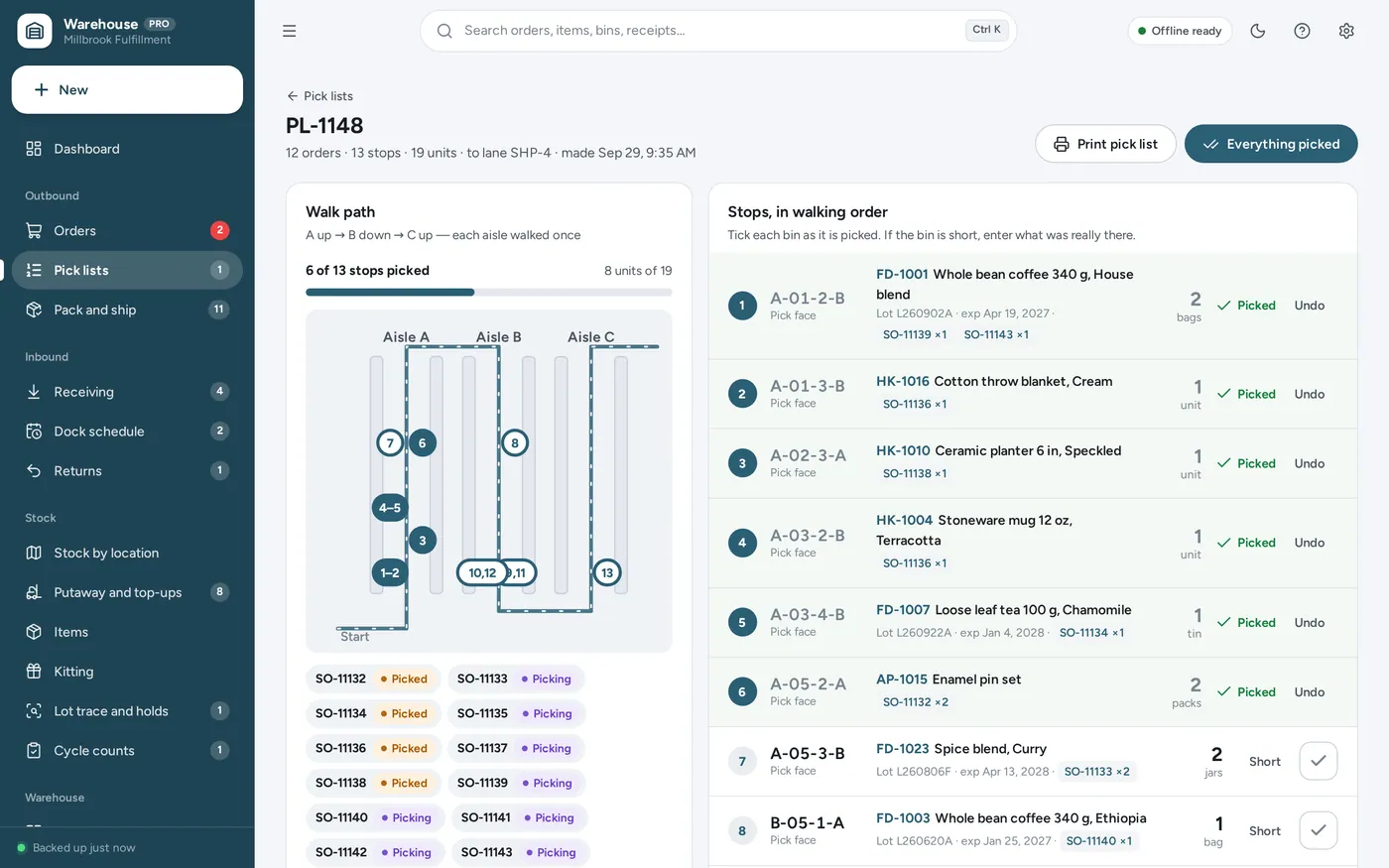Click the Returns arrow icon
This screenshot has width=1389, height=868.
(x=34, y=471)
